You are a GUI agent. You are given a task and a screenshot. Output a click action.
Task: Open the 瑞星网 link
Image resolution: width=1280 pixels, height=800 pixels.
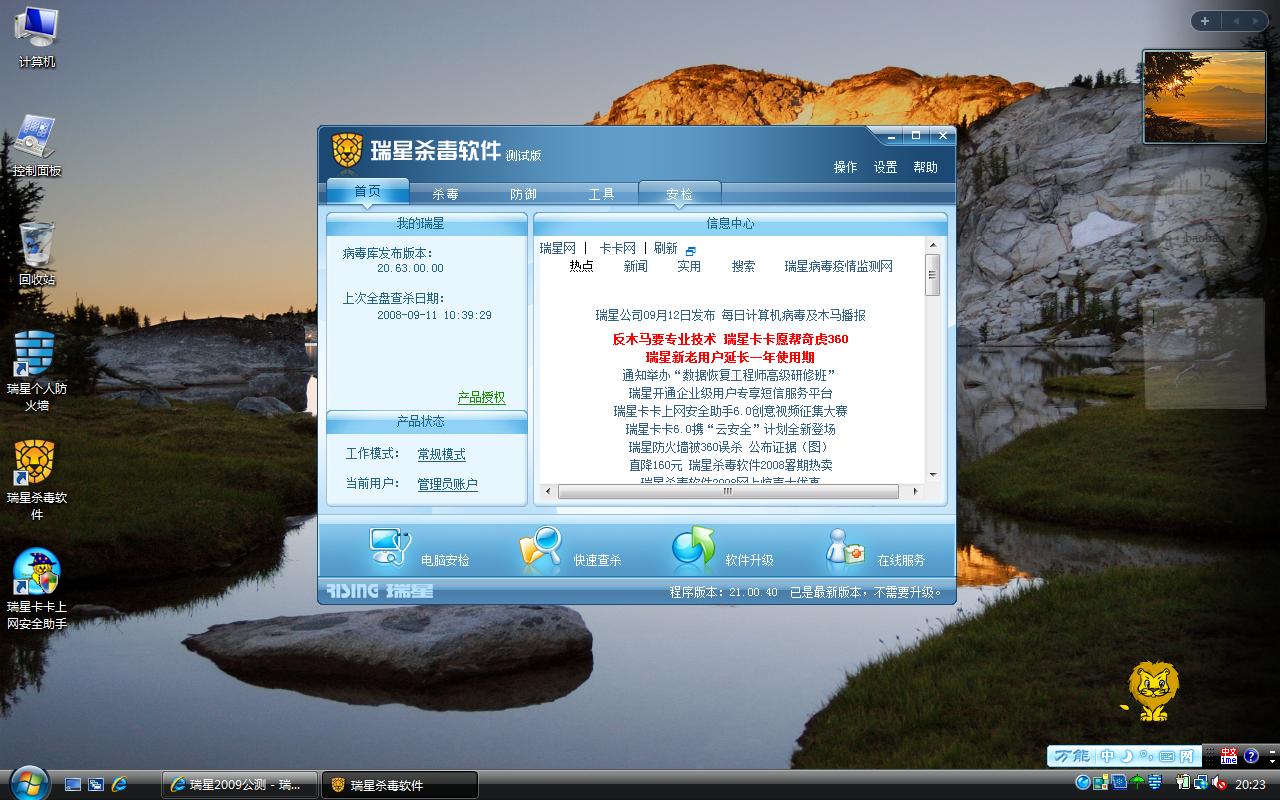(x=557, y=248)
